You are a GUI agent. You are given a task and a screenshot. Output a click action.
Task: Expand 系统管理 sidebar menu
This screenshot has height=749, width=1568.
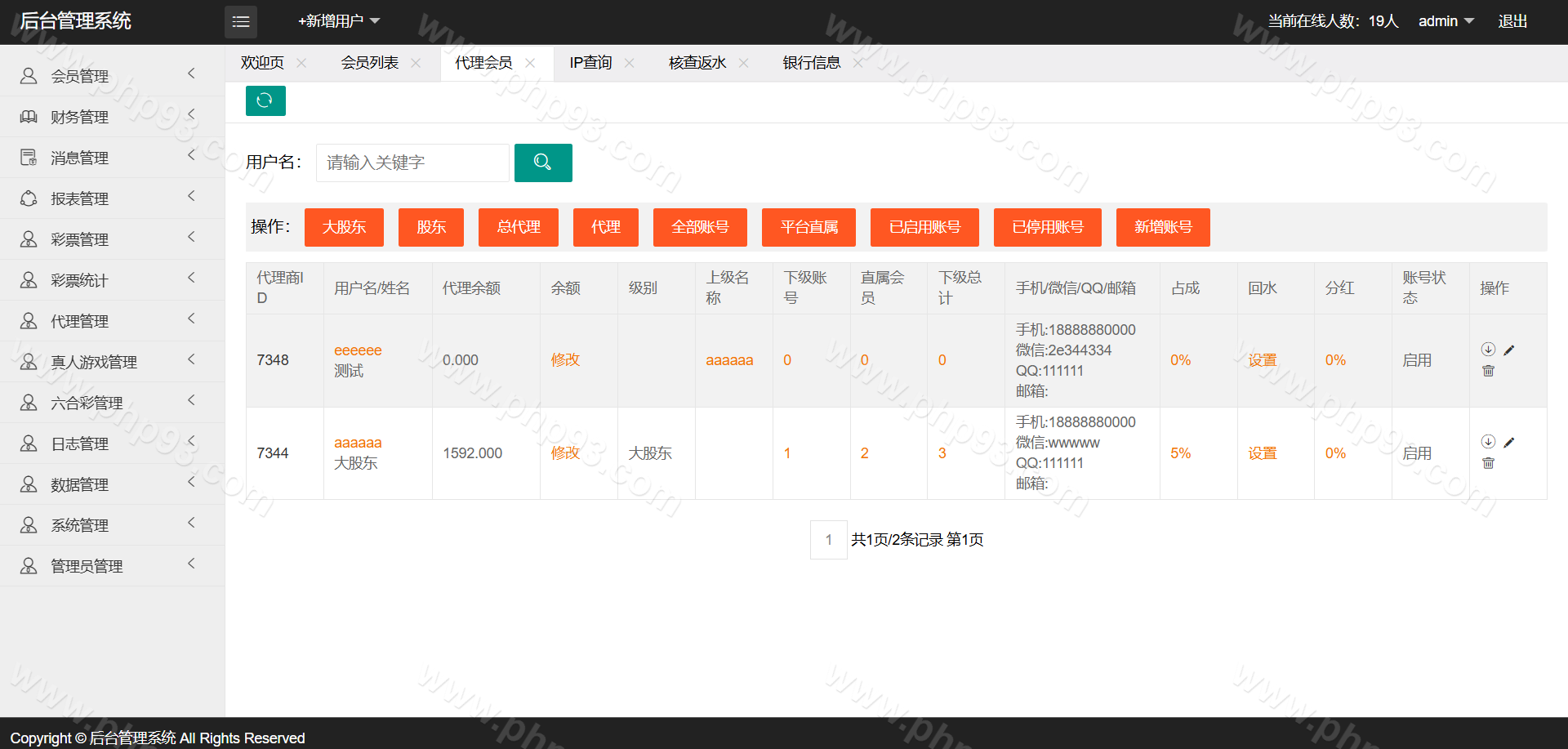point(112,525)
